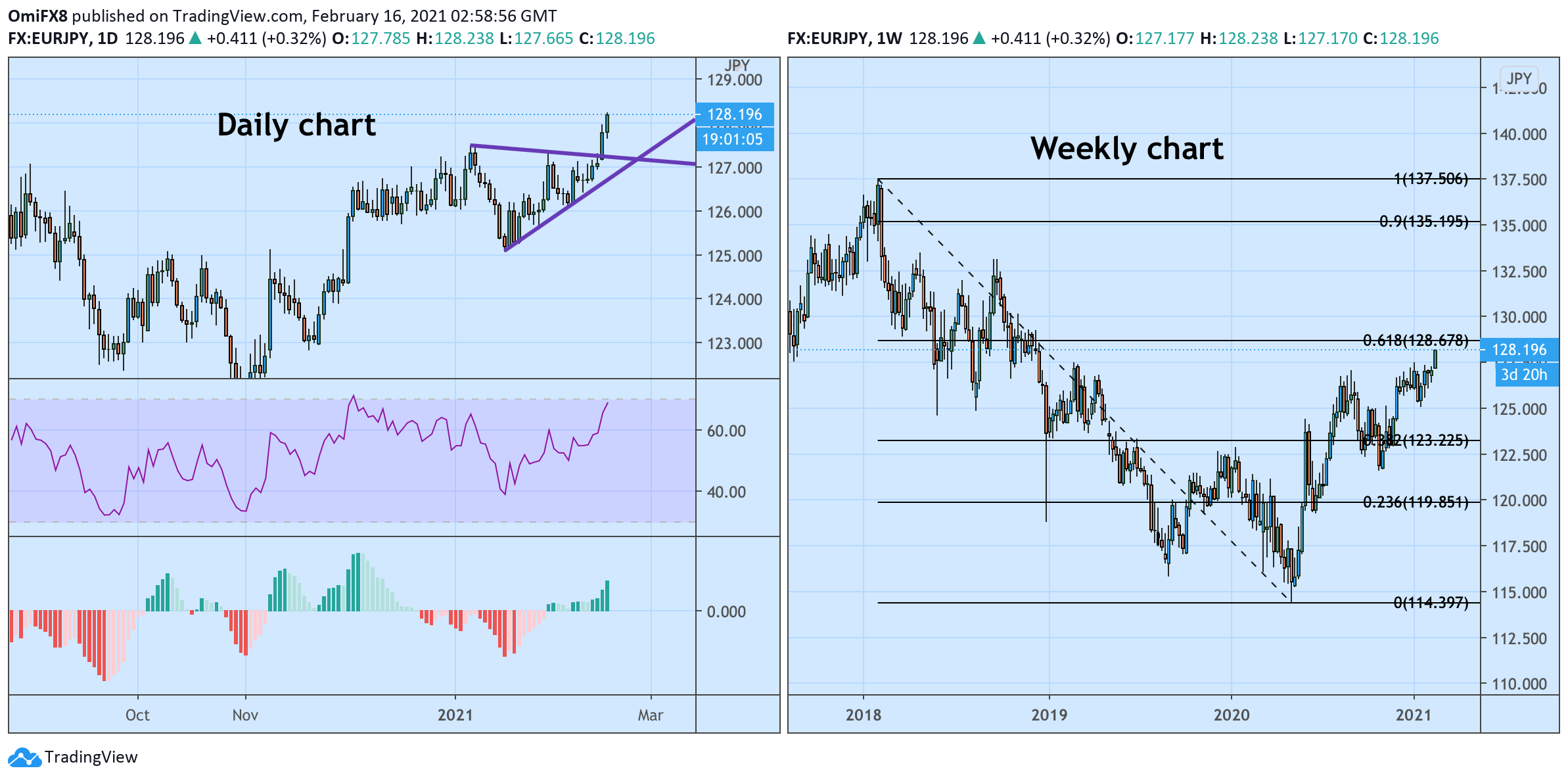The image size is (1568, 781).
Task: Click the Oct label on daily time axis
Action: (x=137, y=715)
